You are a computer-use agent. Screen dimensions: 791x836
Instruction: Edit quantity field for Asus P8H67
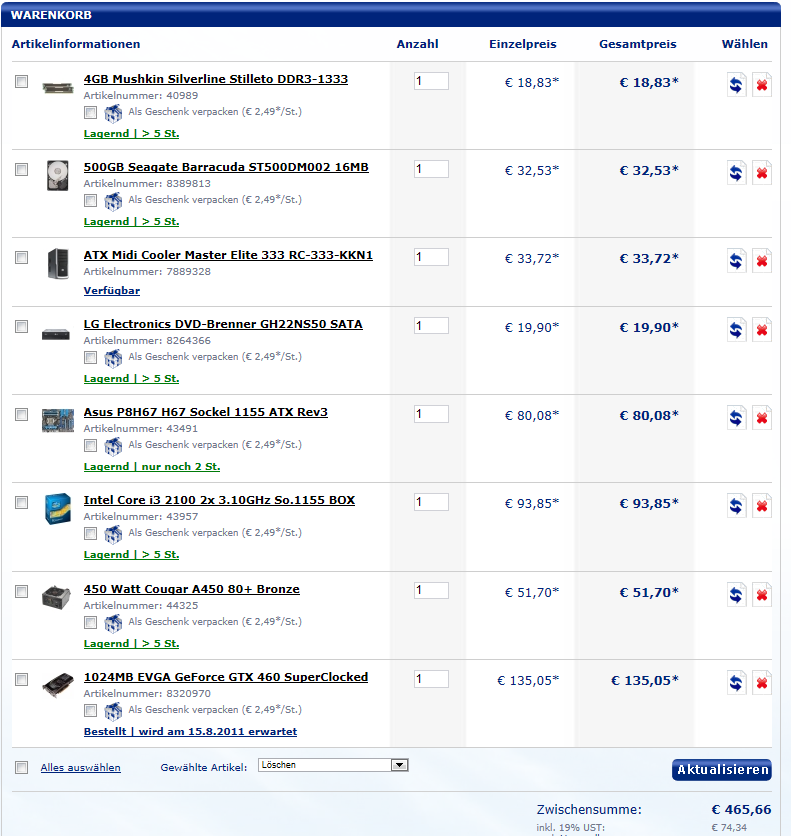pyautogui.click(x=431, y=414)
